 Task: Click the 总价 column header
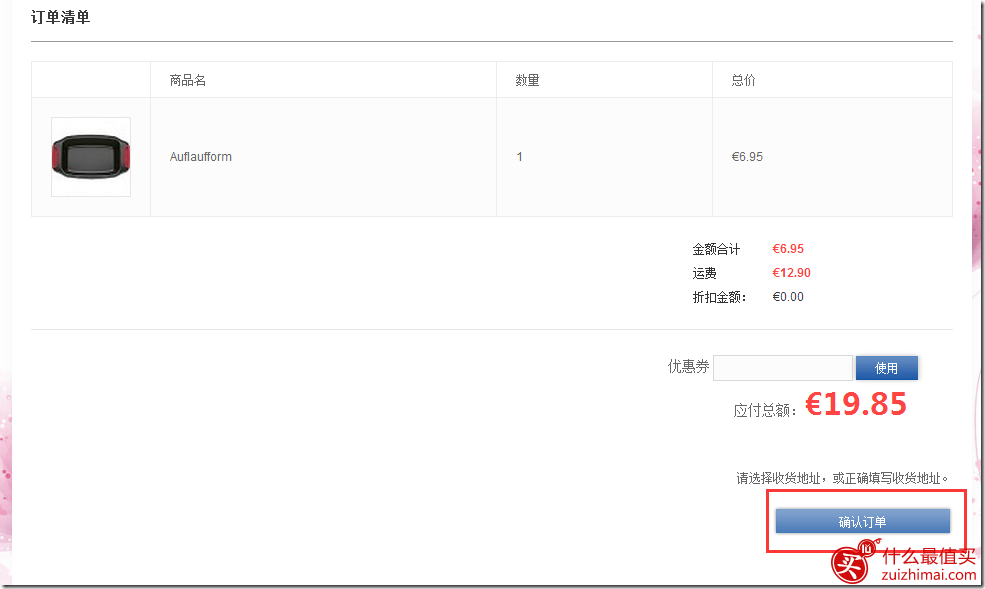[x=743, y=80]
